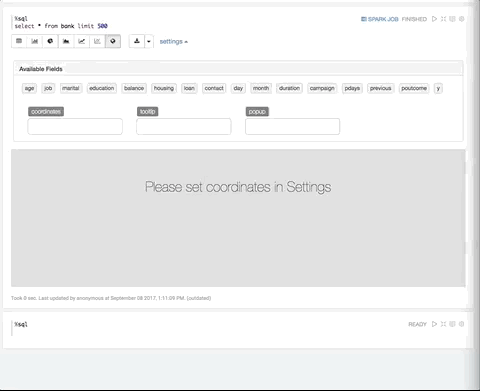Click the FINISHED status text

(x=414, y=19)
